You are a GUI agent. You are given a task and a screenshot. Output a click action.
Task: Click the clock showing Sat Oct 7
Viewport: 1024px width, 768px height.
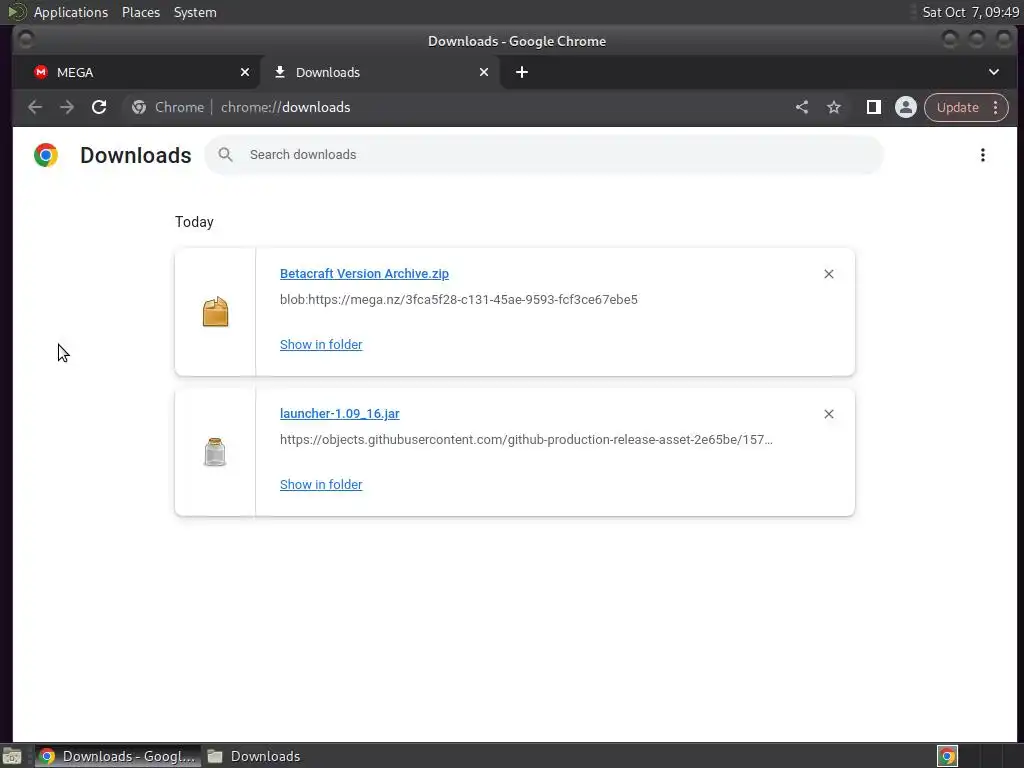(970, 12)
